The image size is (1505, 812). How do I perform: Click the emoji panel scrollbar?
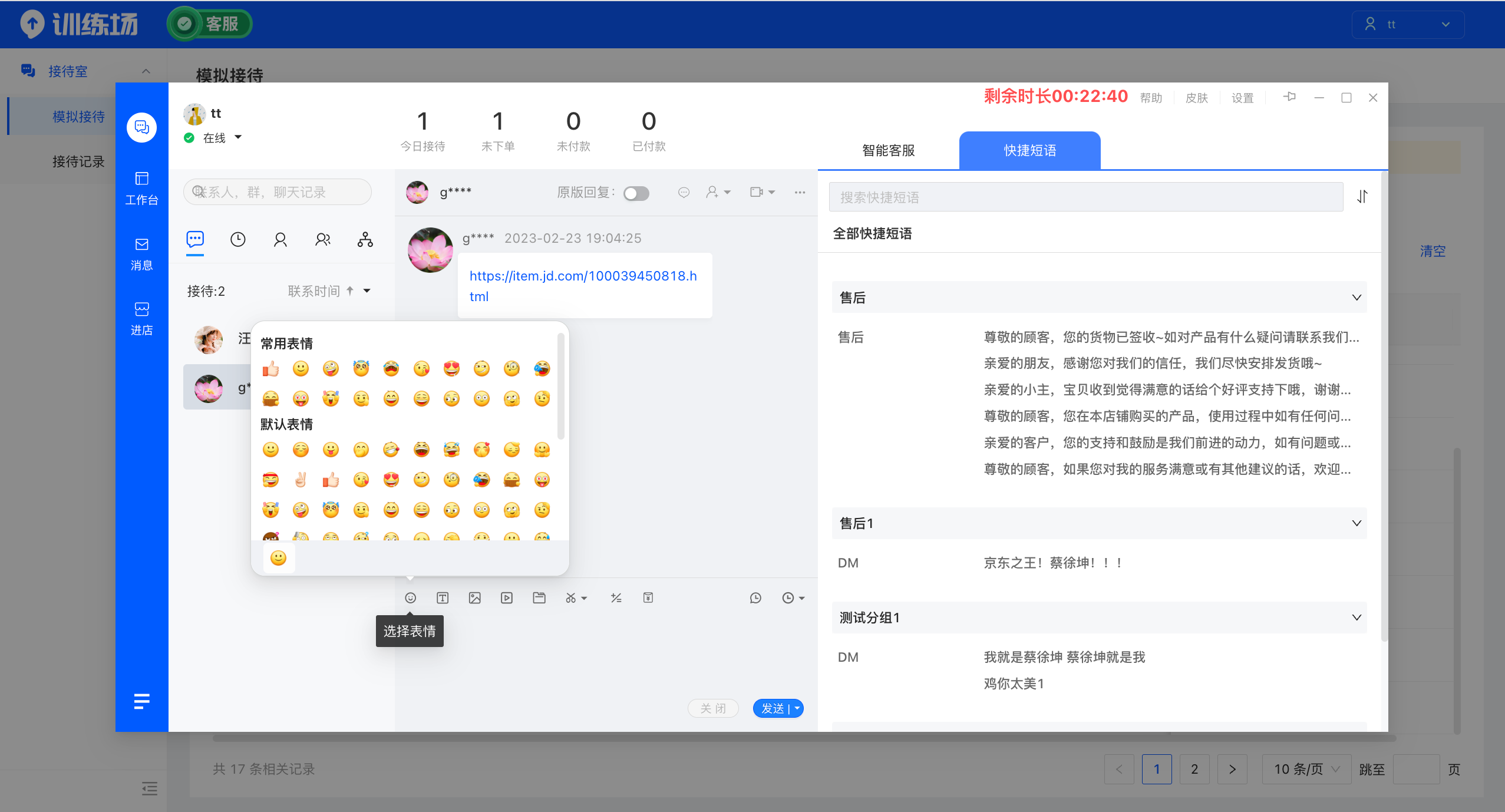point(561,386)
